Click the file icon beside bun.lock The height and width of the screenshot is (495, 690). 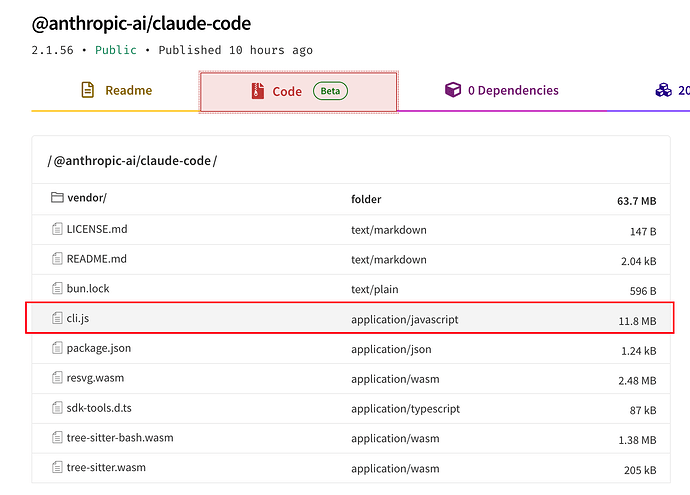point(57,289)
